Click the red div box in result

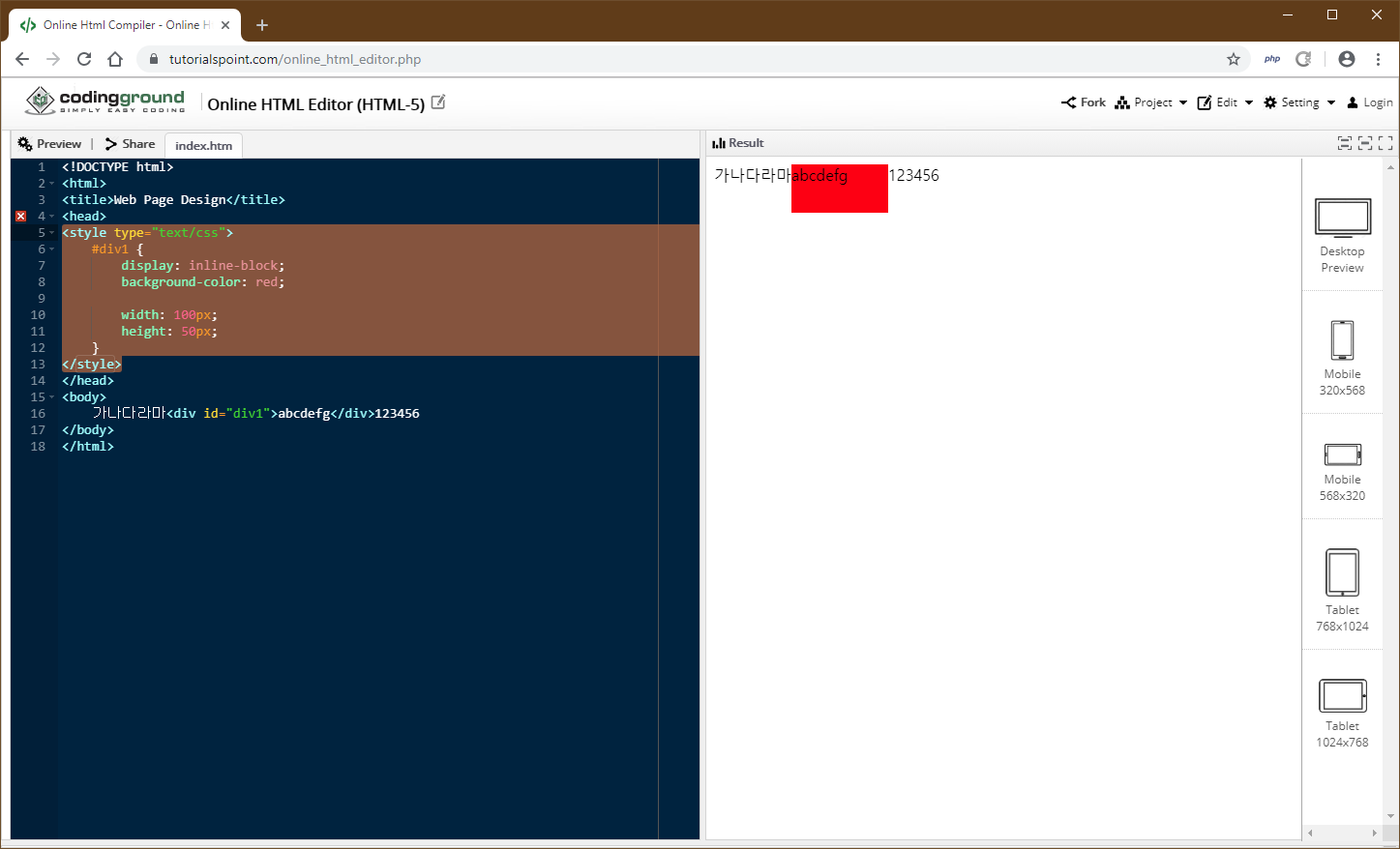[x=840, y=189]
